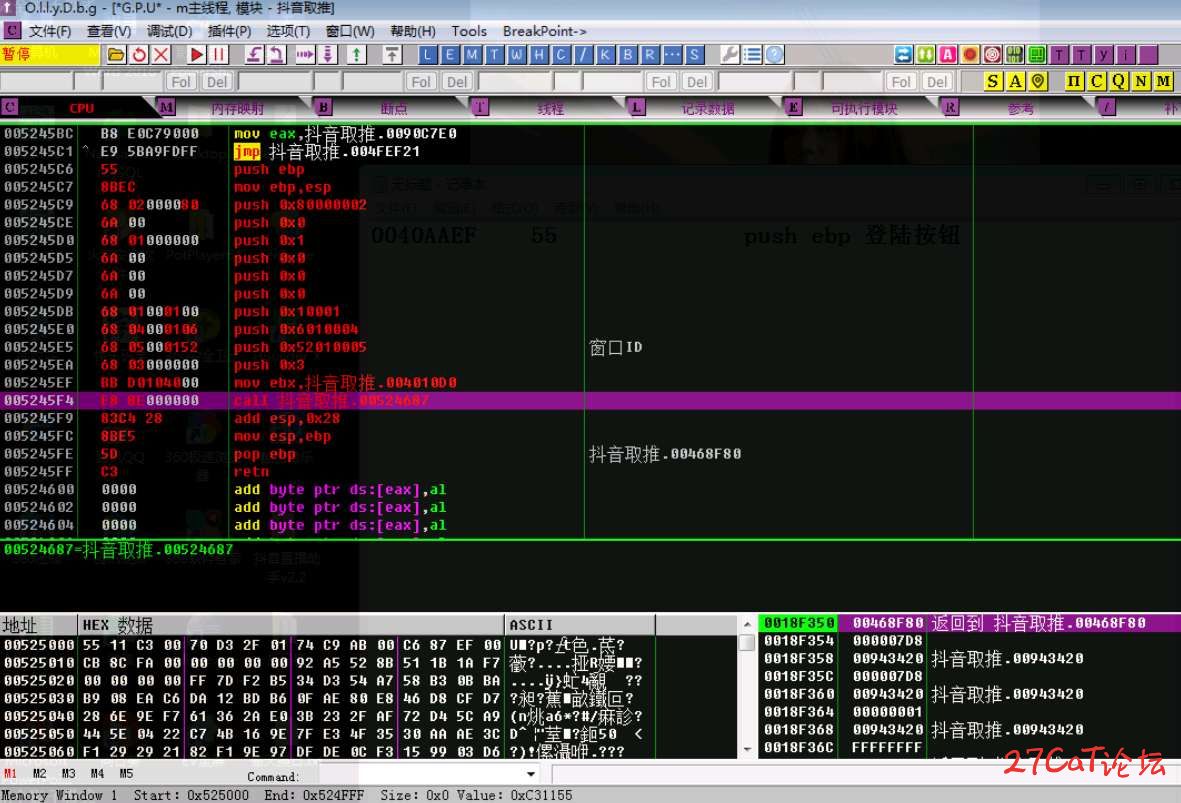
Task: Click the Trace Into dotted right arrow icon
Action: point(304,54)
